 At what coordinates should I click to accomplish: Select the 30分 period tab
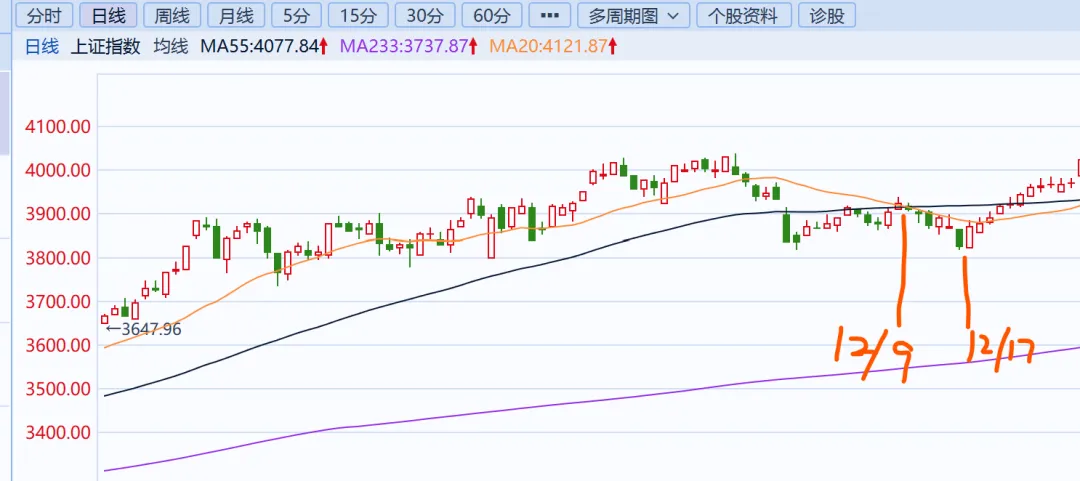tap(425, 15)
